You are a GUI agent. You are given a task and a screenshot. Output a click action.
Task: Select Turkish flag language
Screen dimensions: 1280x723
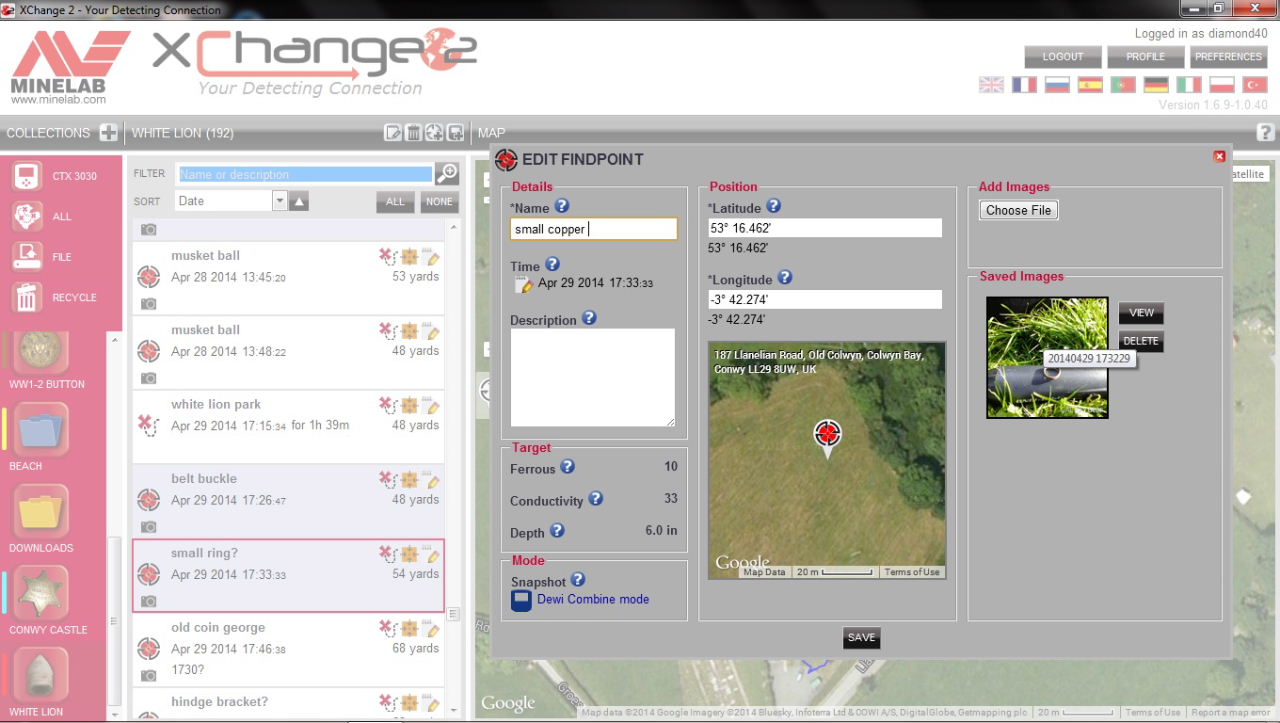click(1255, 85)
